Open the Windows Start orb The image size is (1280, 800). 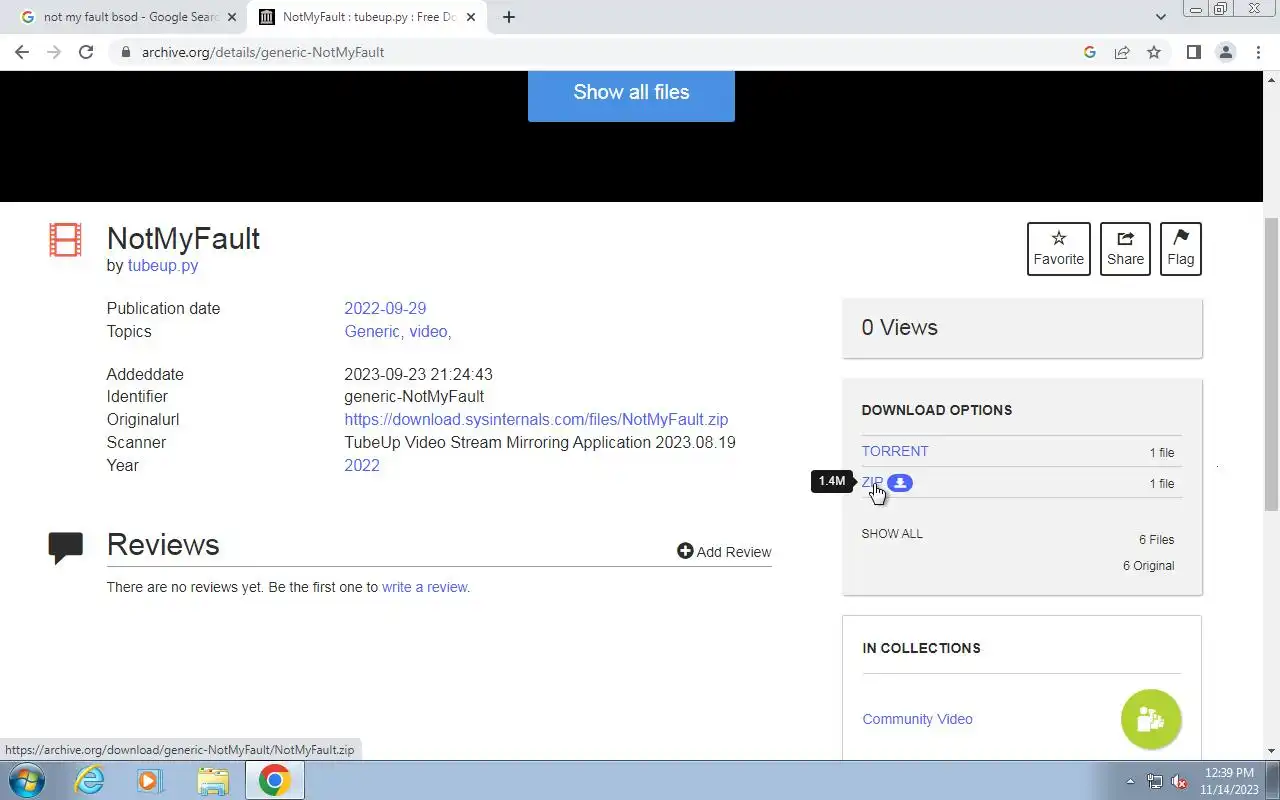click(26, 780)
